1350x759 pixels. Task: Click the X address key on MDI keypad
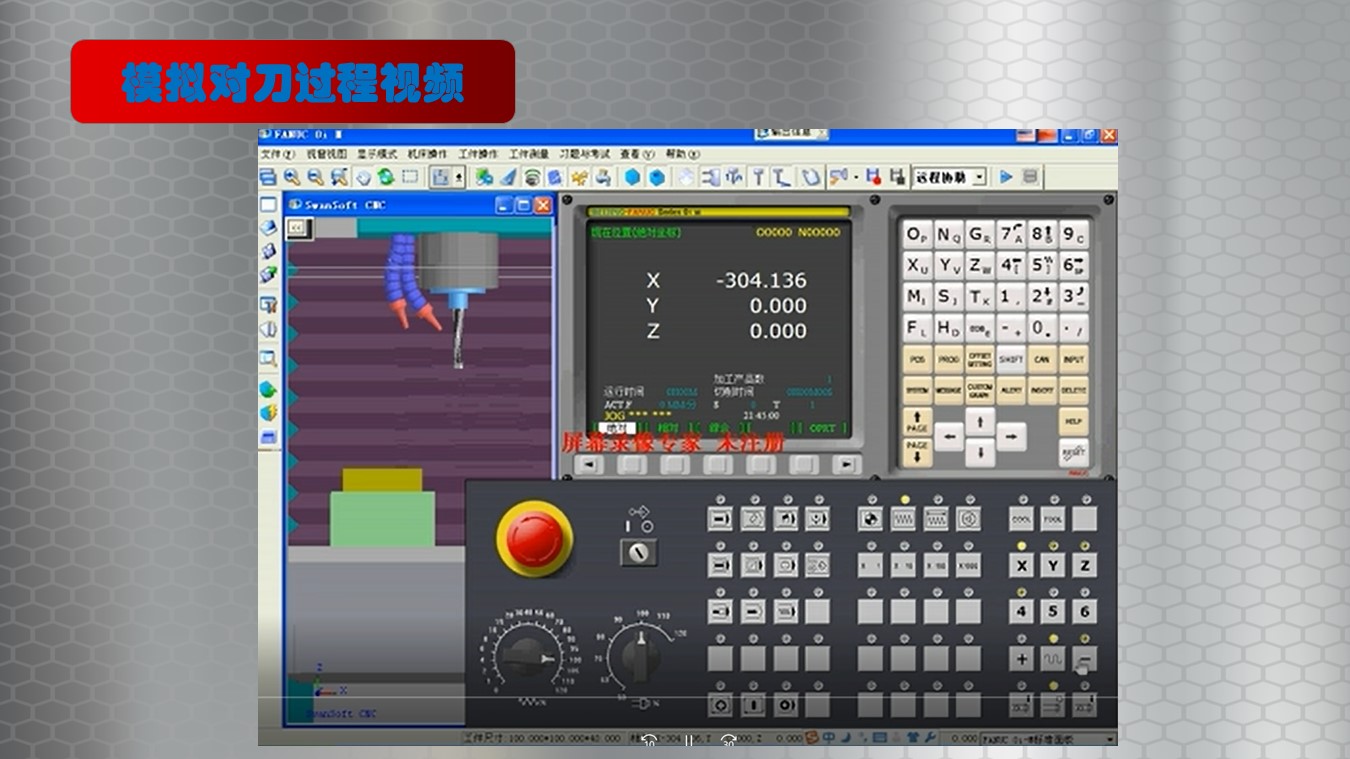(x=916, y=266)
